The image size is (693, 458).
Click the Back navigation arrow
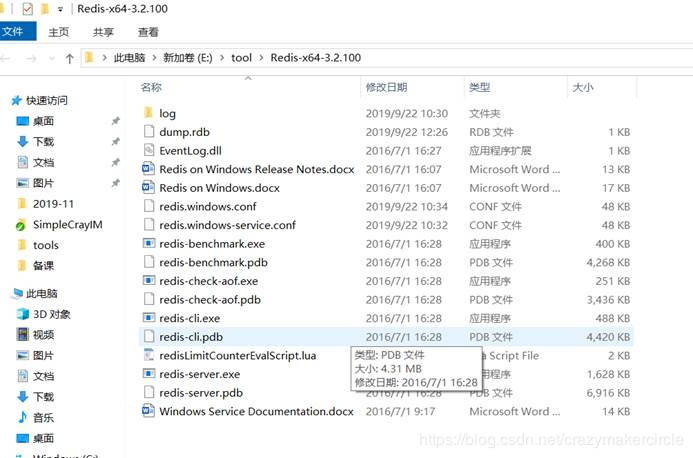tap(5, 58)
